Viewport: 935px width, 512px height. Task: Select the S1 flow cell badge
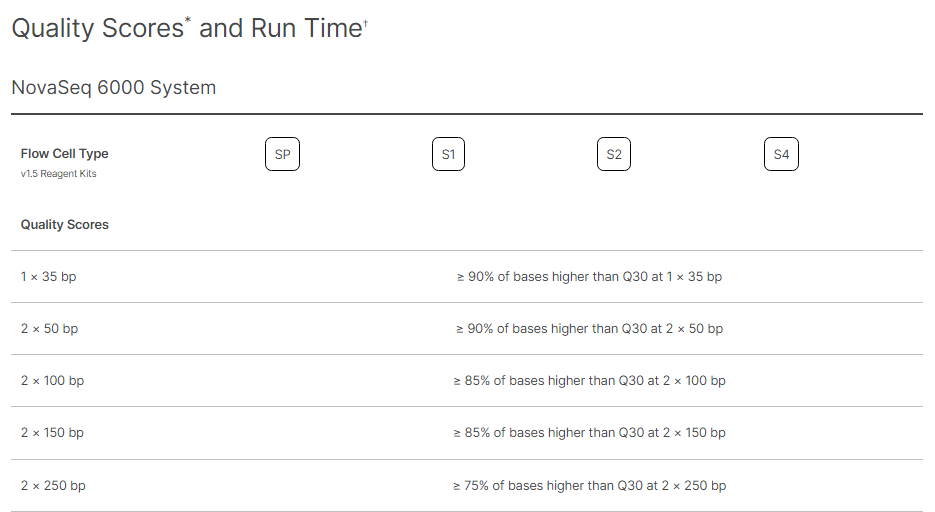coord(448,154)
